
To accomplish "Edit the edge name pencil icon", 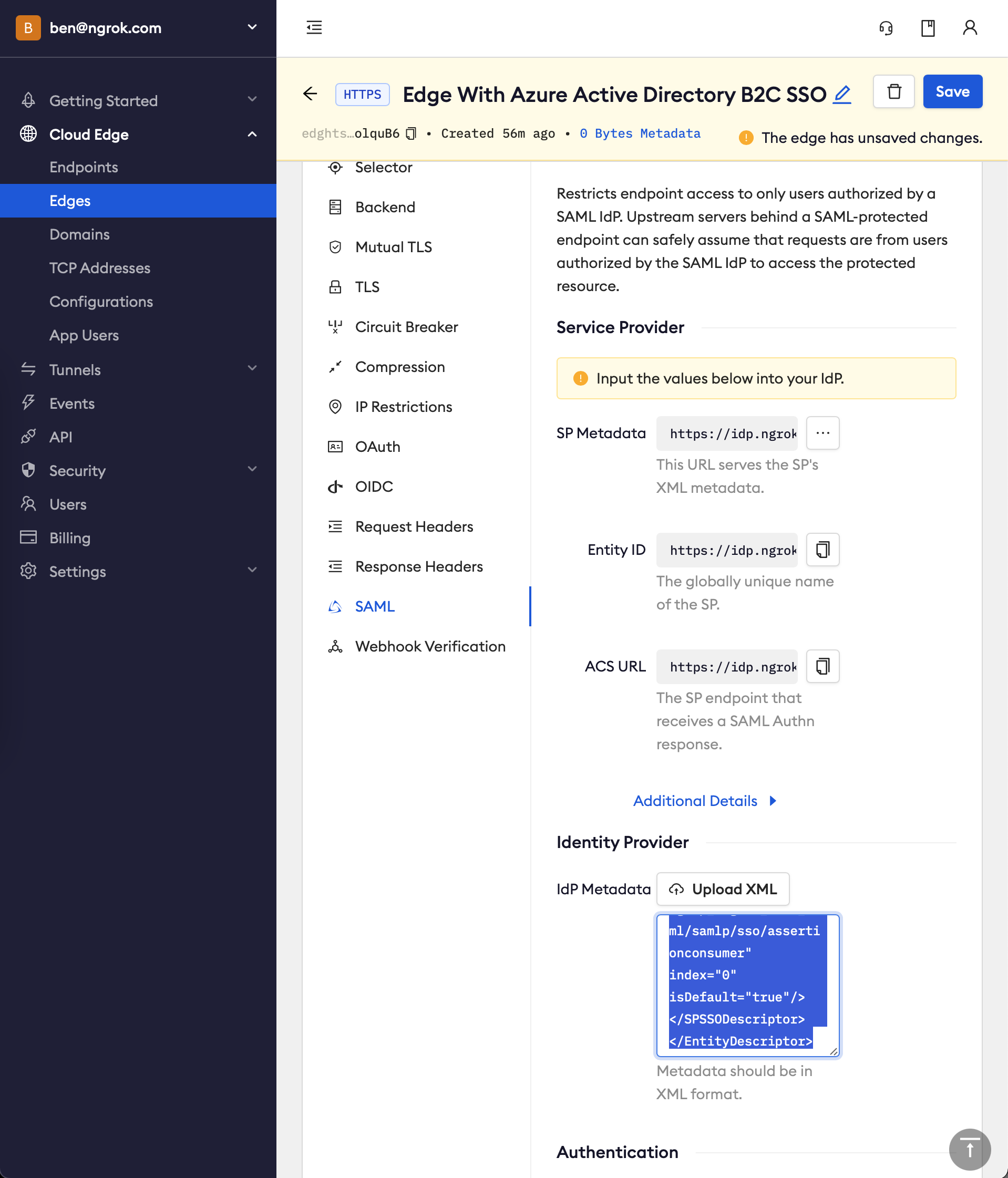I will click(x=842, y=95).
